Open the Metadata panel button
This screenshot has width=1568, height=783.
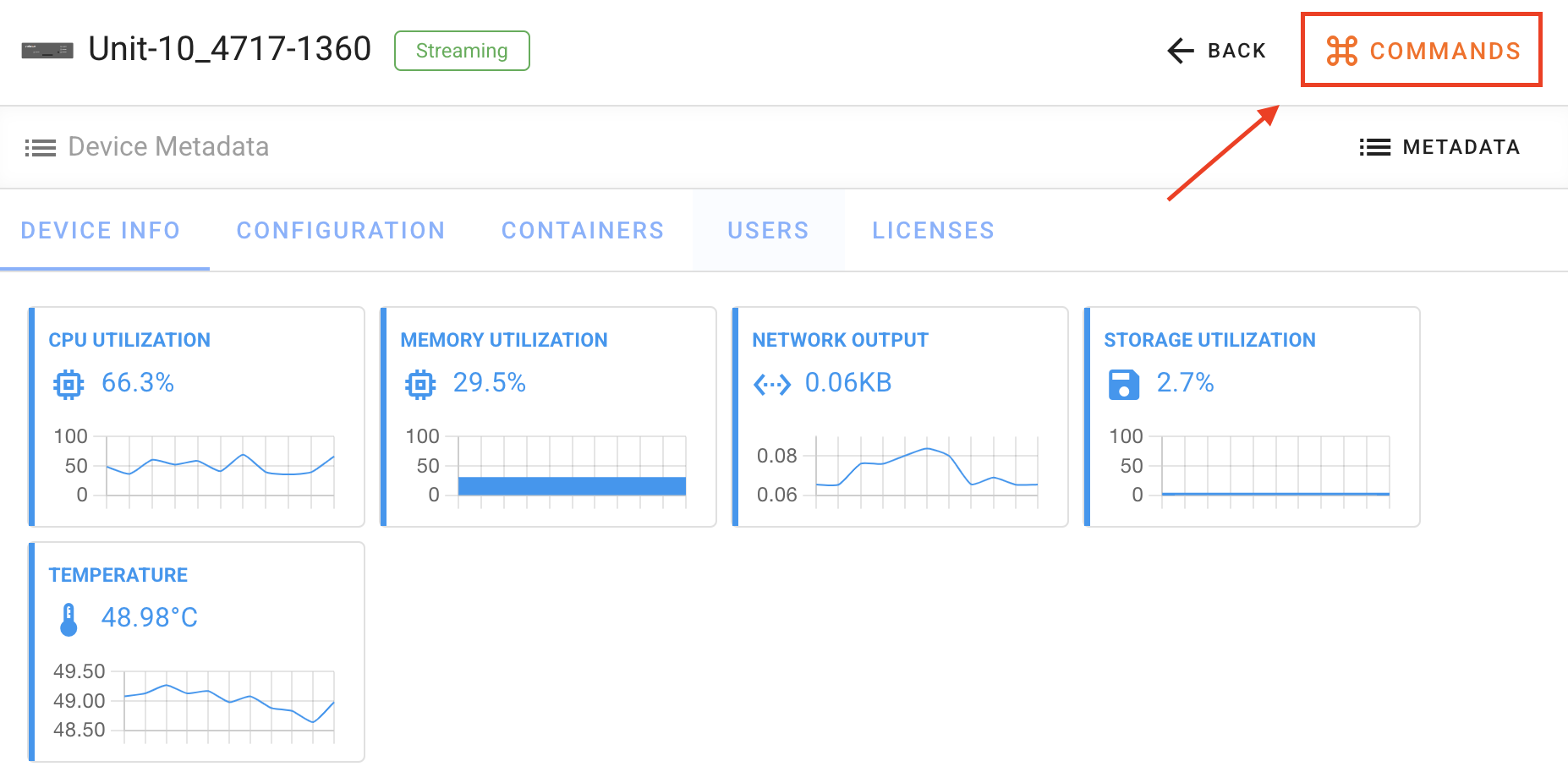coord(1439,147)
